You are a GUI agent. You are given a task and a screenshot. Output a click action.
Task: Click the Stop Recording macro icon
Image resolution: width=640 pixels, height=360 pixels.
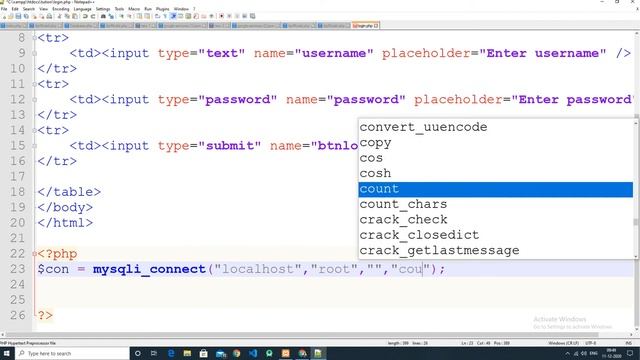click(x=229, y=16)
